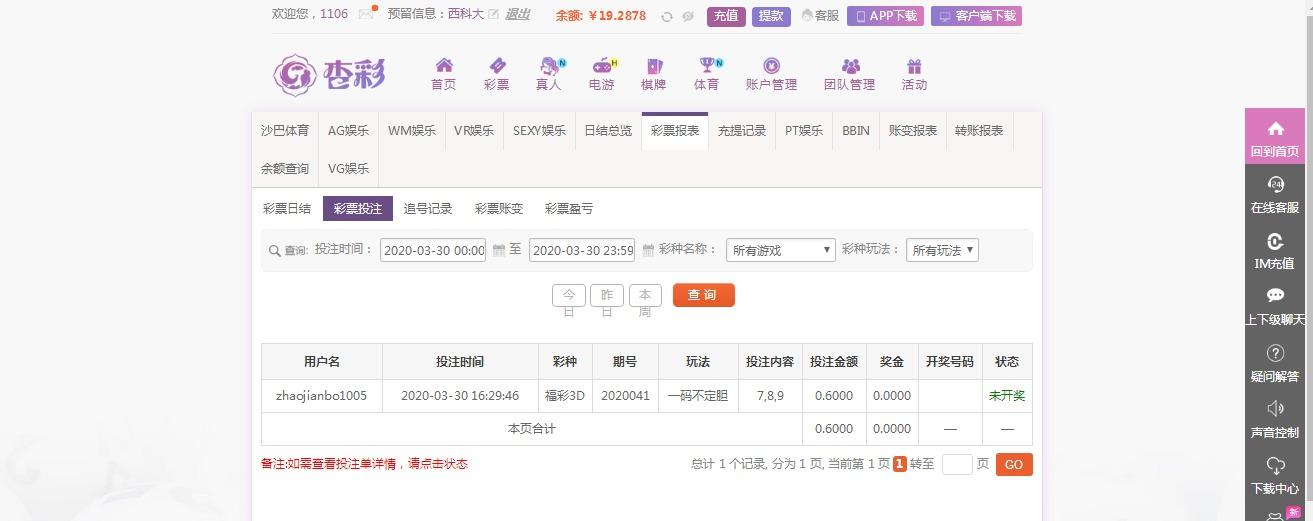Click the current page number 1 badge
1313x521 pixels.
coord(900,464)
